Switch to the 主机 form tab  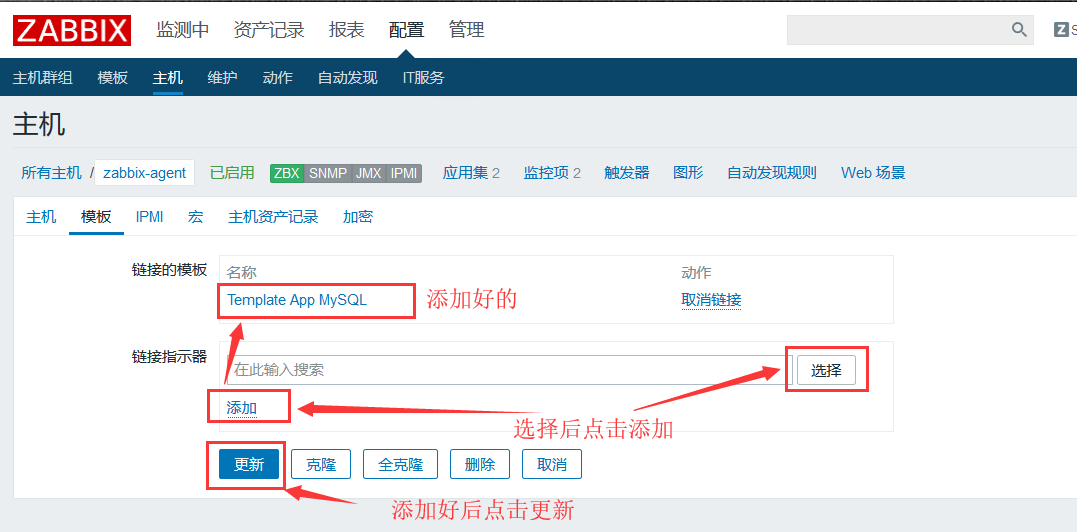click(x=41, y=218)
